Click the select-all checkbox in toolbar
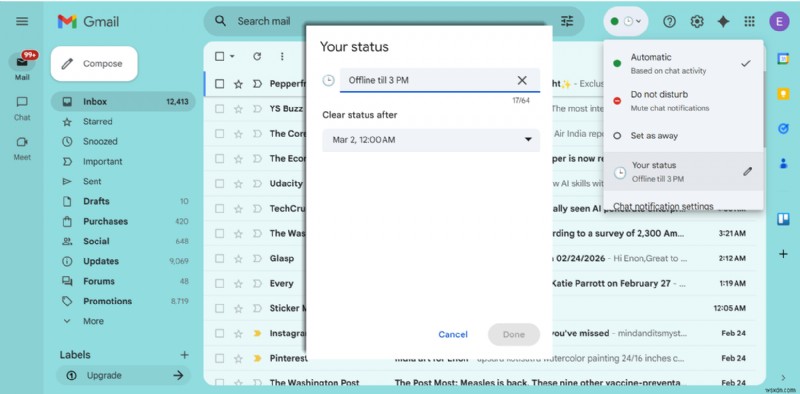800x394 pixels. pyautogui.click(x=219, y=56)
